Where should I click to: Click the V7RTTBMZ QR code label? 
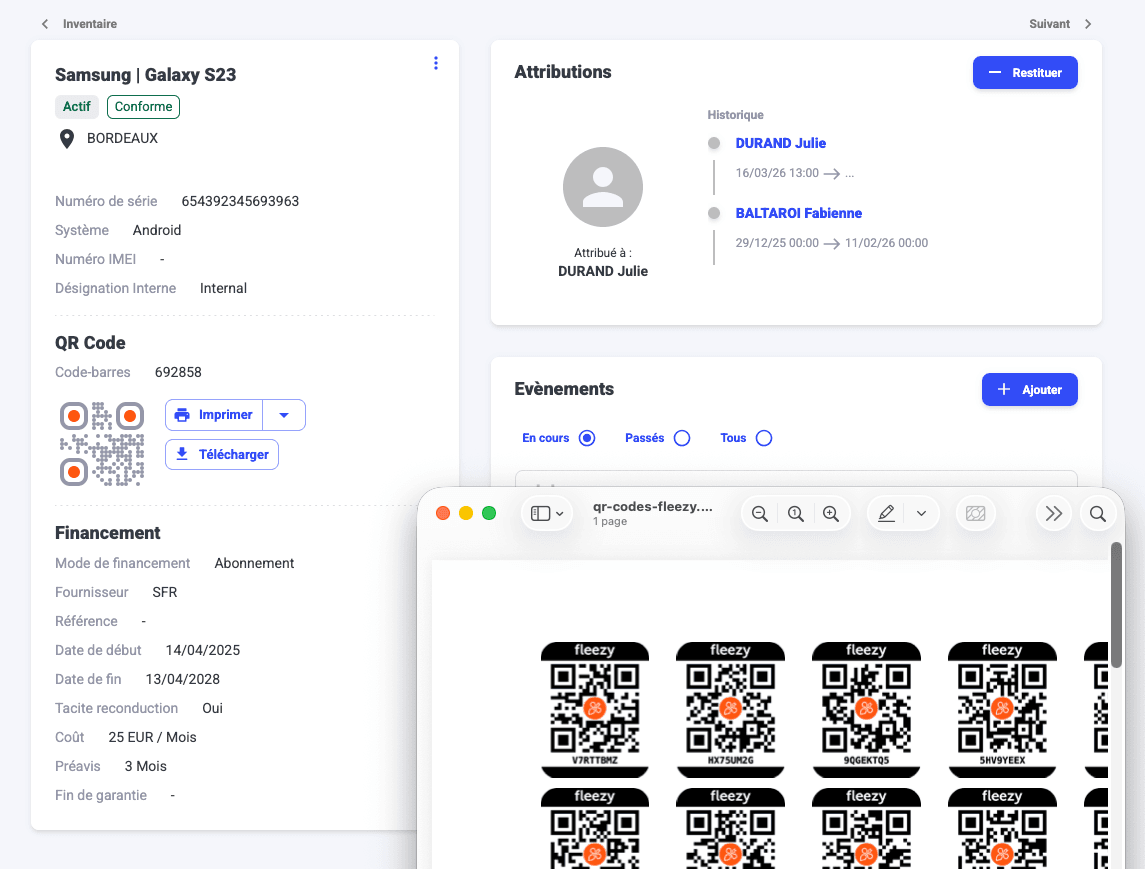(x=594, y=760)
